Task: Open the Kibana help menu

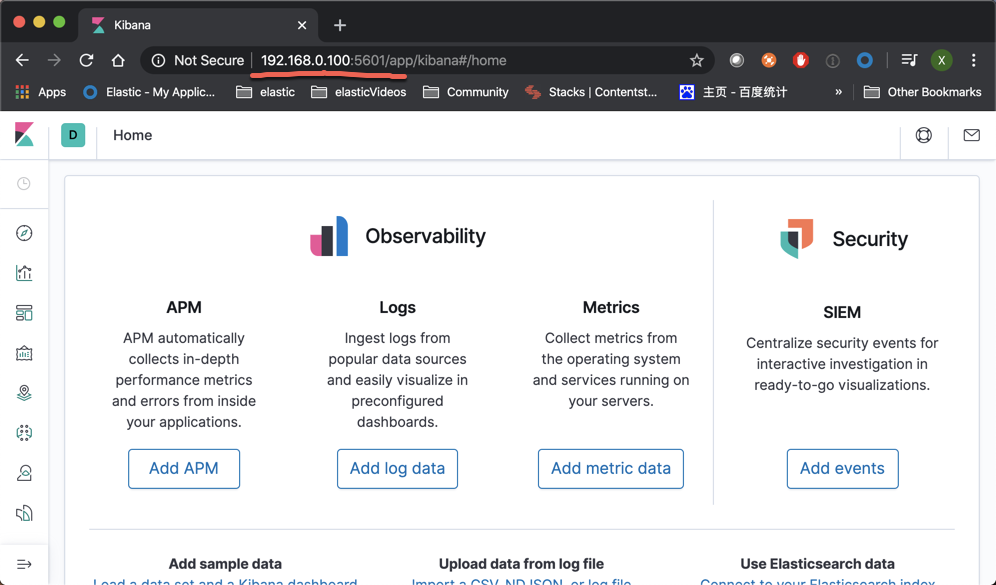Action: [x=923, y=134]
